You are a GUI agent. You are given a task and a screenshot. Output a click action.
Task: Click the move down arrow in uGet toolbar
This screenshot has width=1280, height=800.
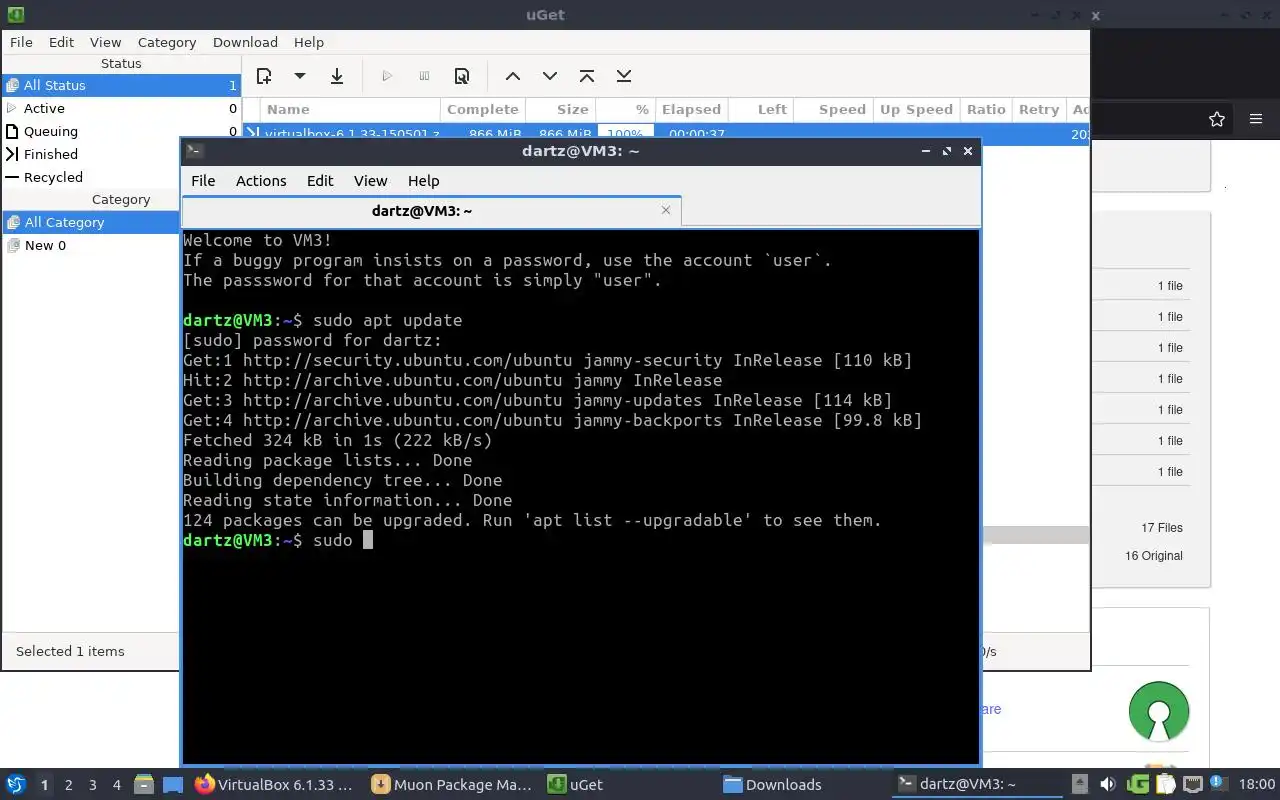[x=549, y=76]
